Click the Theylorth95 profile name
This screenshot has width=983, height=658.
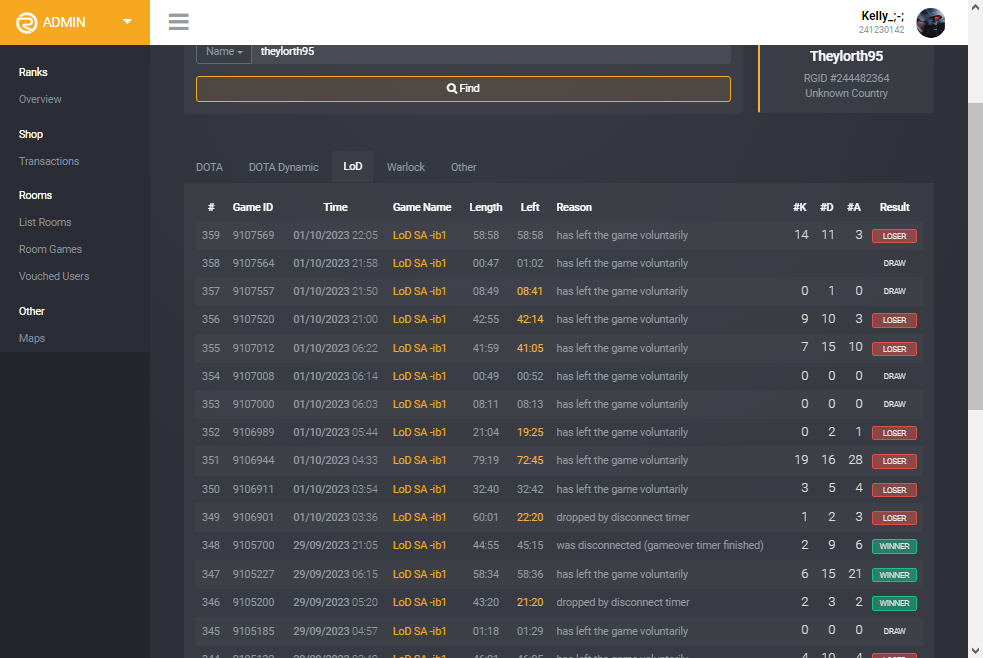[846, 56]
